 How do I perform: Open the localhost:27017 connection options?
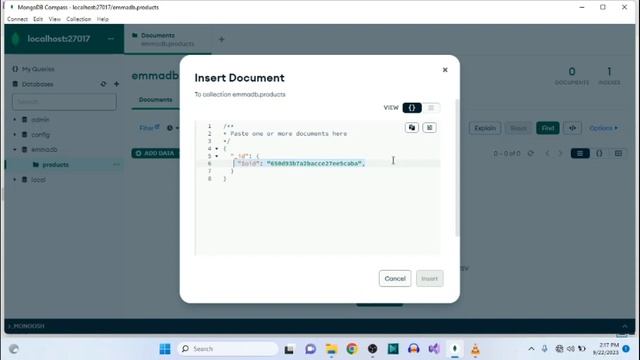(111, 39)
